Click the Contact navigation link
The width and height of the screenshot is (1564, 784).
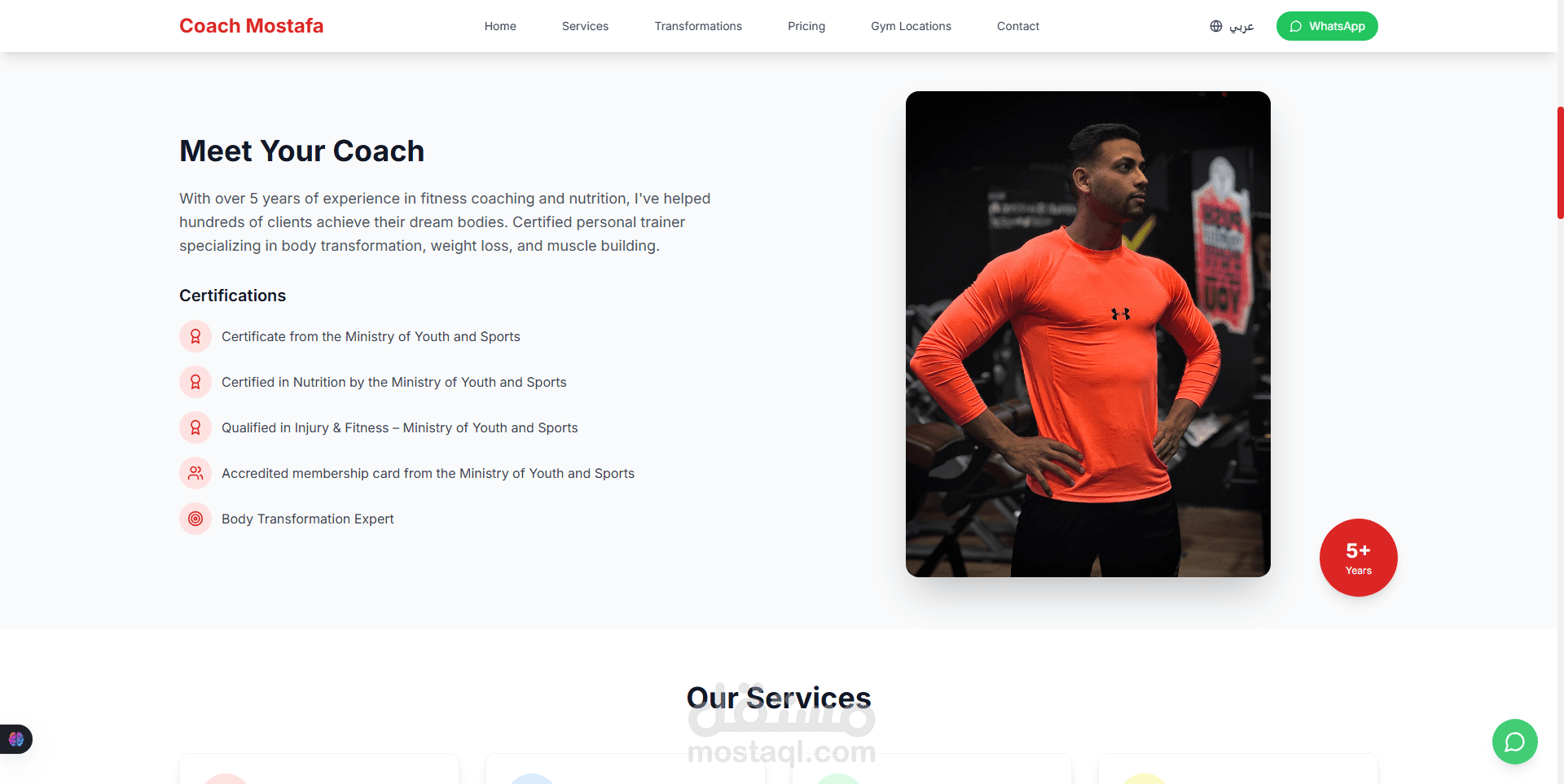[x=1018, y=26]
